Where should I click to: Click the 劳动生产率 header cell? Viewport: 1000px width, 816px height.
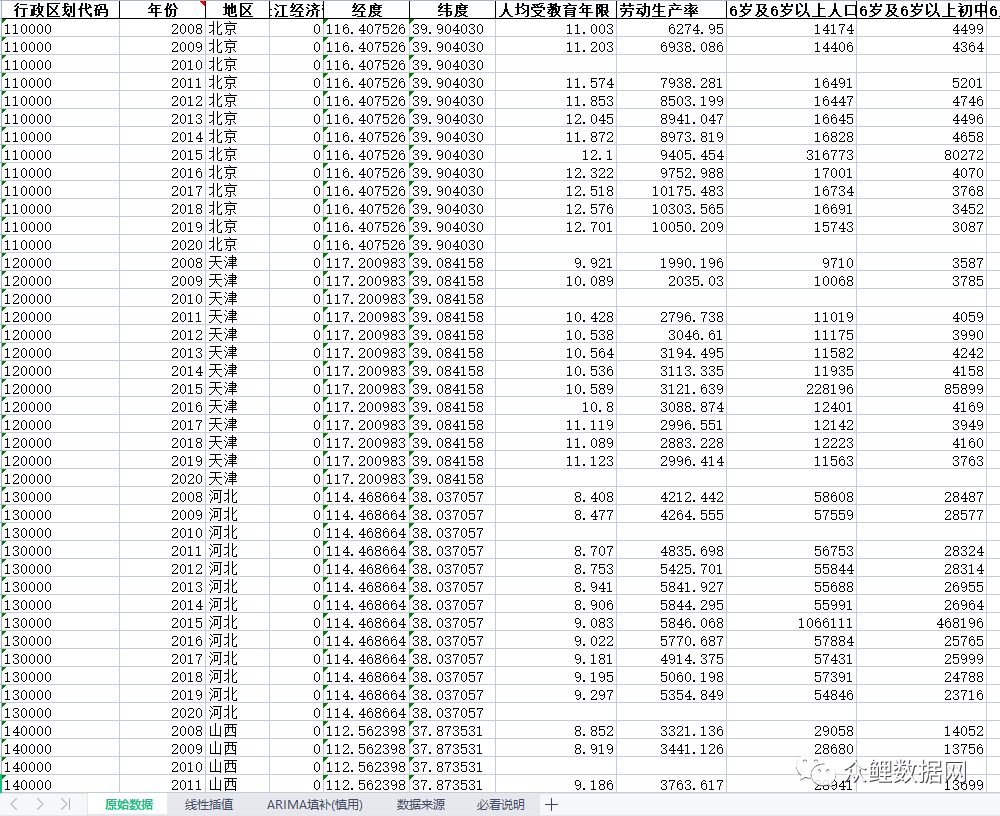671,10
